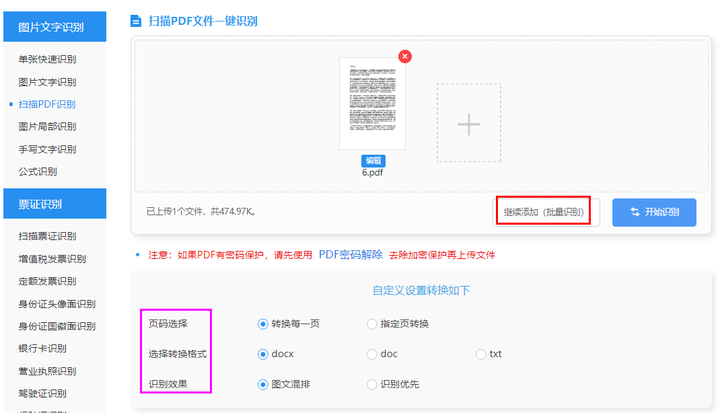Screen dimensions: 720x413
Task: Open the PDF密码解除 link
Action: click(x=350, y=255)
